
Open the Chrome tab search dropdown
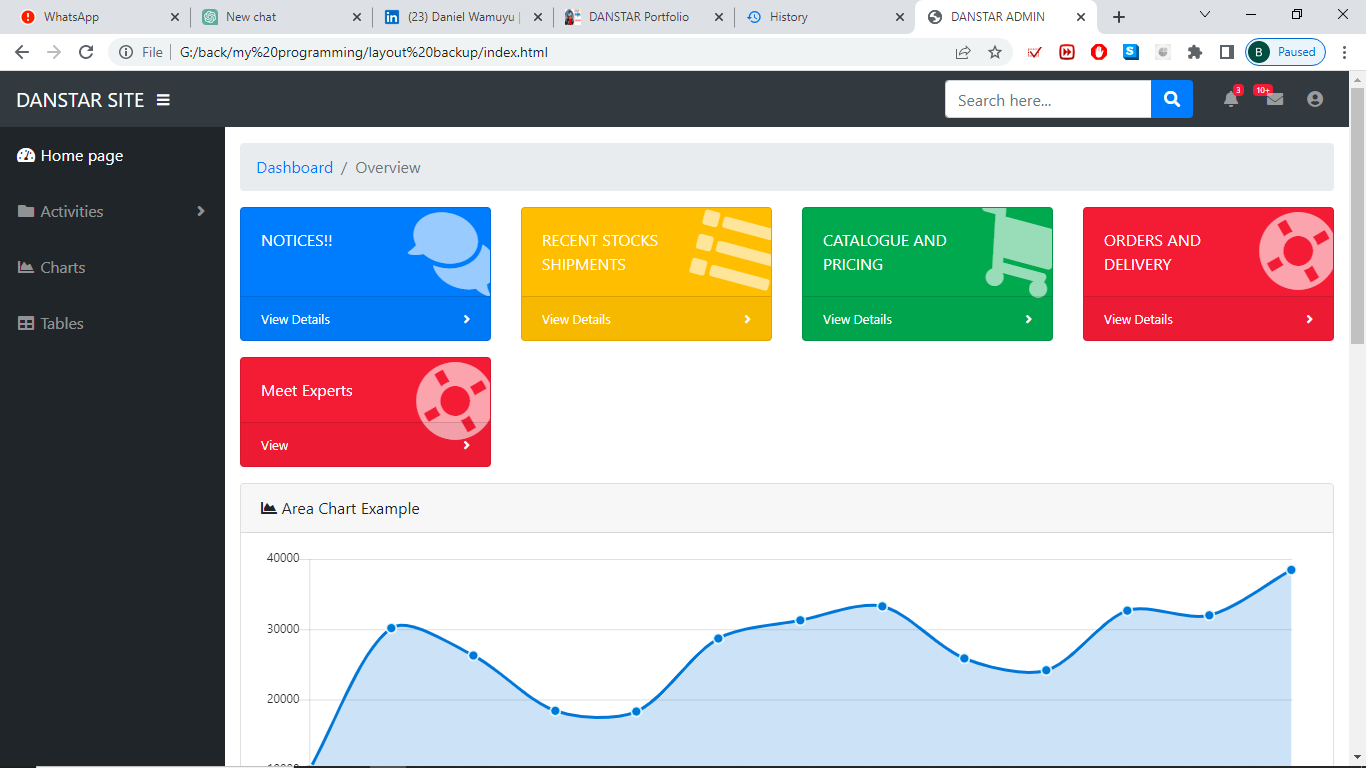pyautogui.click(x=1205, y=16)
